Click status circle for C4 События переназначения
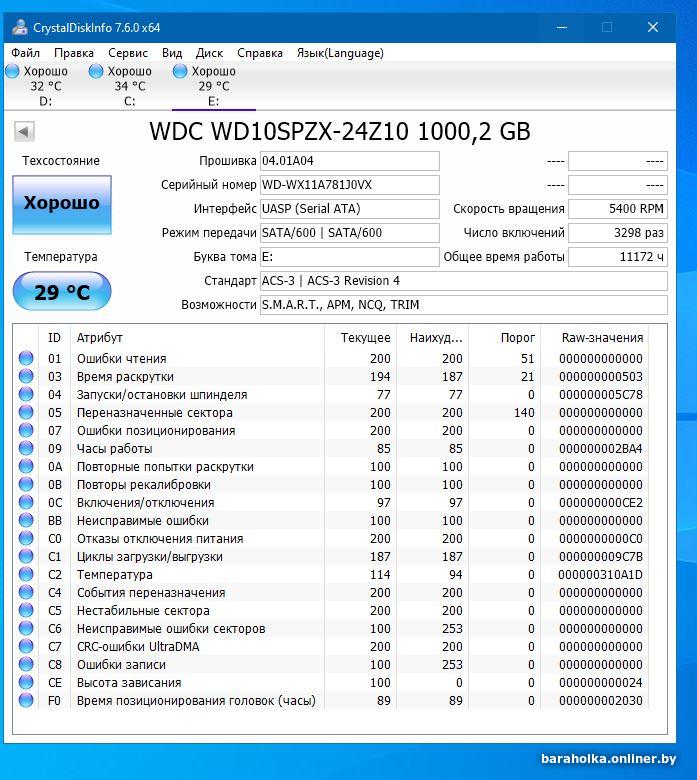The height and width of the screenshot is (780, 697). click(26, 592)
